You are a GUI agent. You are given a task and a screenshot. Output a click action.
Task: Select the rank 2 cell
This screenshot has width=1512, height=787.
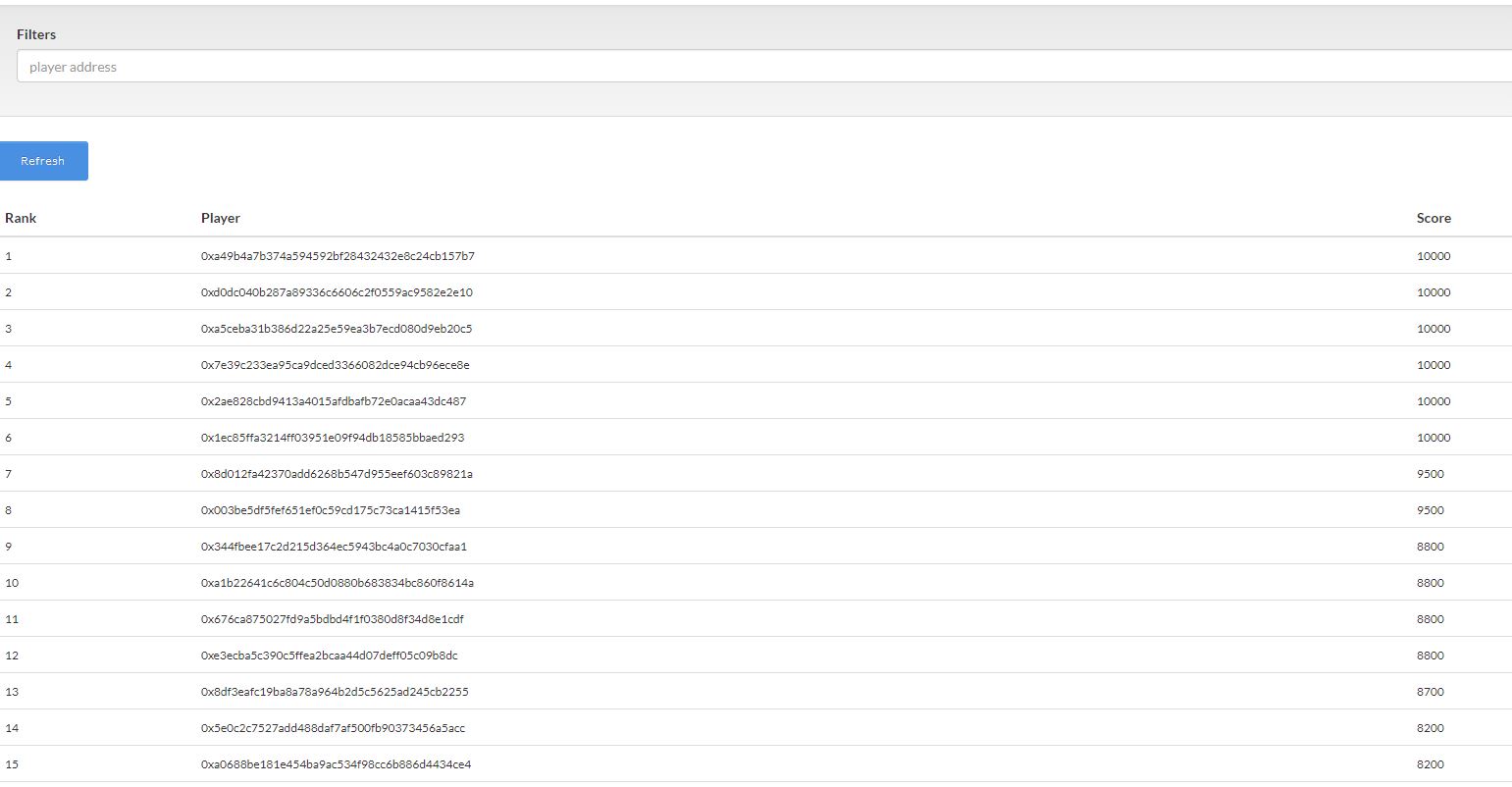9,292
